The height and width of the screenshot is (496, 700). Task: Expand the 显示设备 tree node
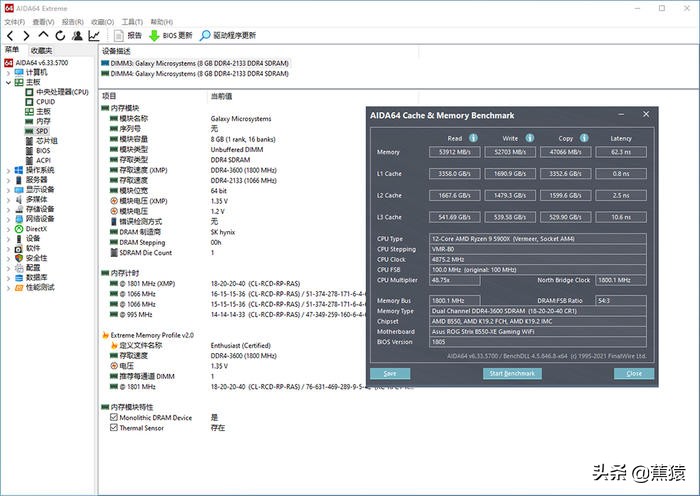coord(8,190)
